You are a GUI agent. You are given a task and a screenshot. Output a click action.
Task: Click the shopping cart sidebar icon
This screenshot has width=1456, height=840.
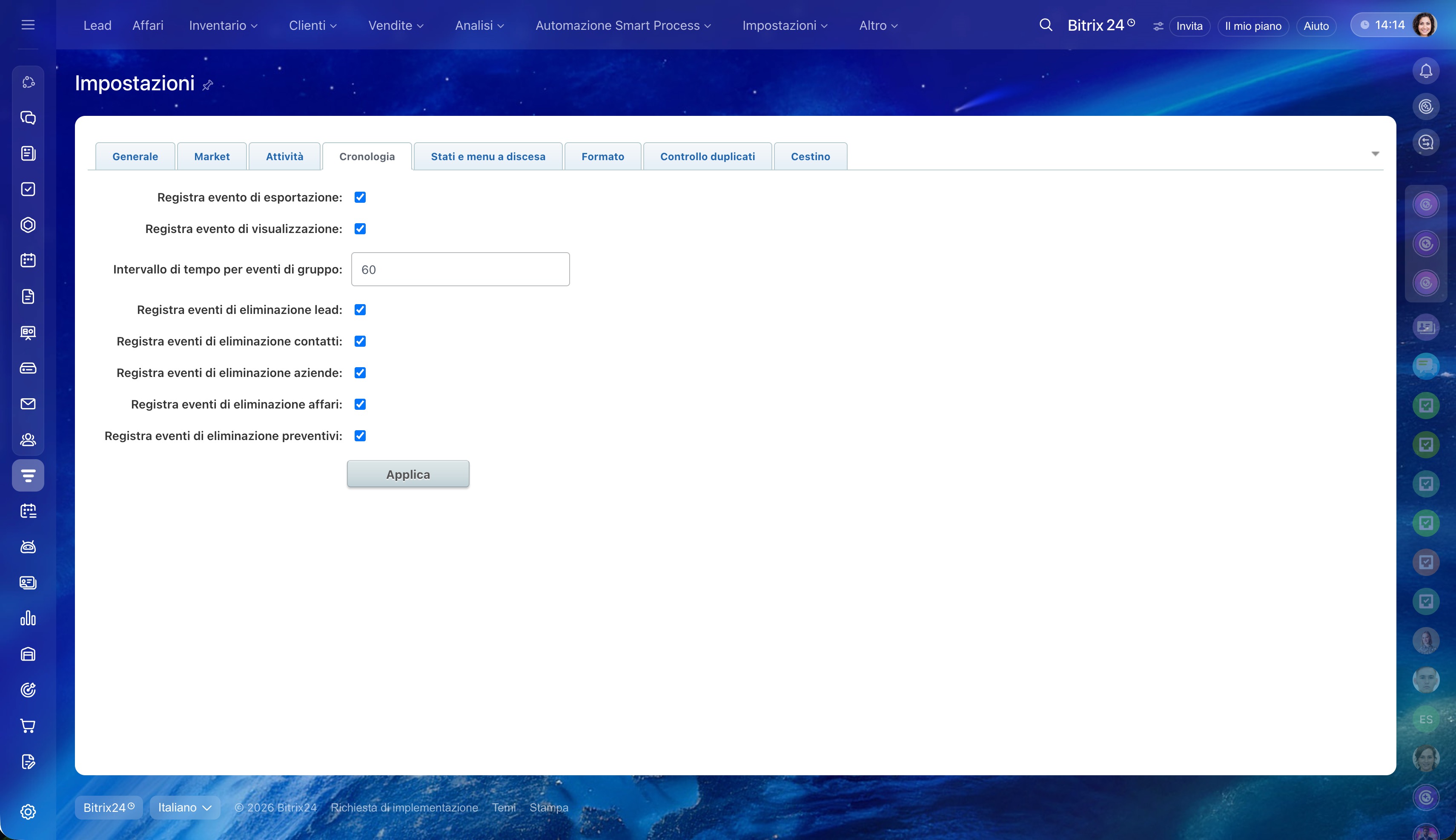pyautogui.click(x=28, y=726)
